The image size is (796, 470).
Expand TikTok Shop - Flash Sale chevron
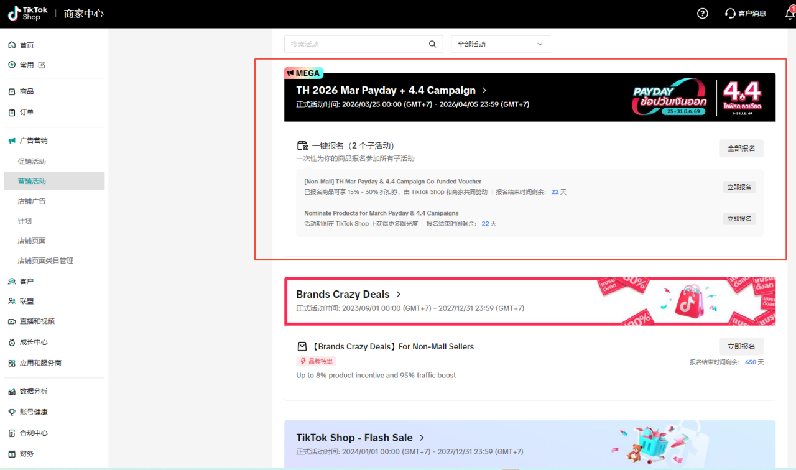[x=422, y=438]
